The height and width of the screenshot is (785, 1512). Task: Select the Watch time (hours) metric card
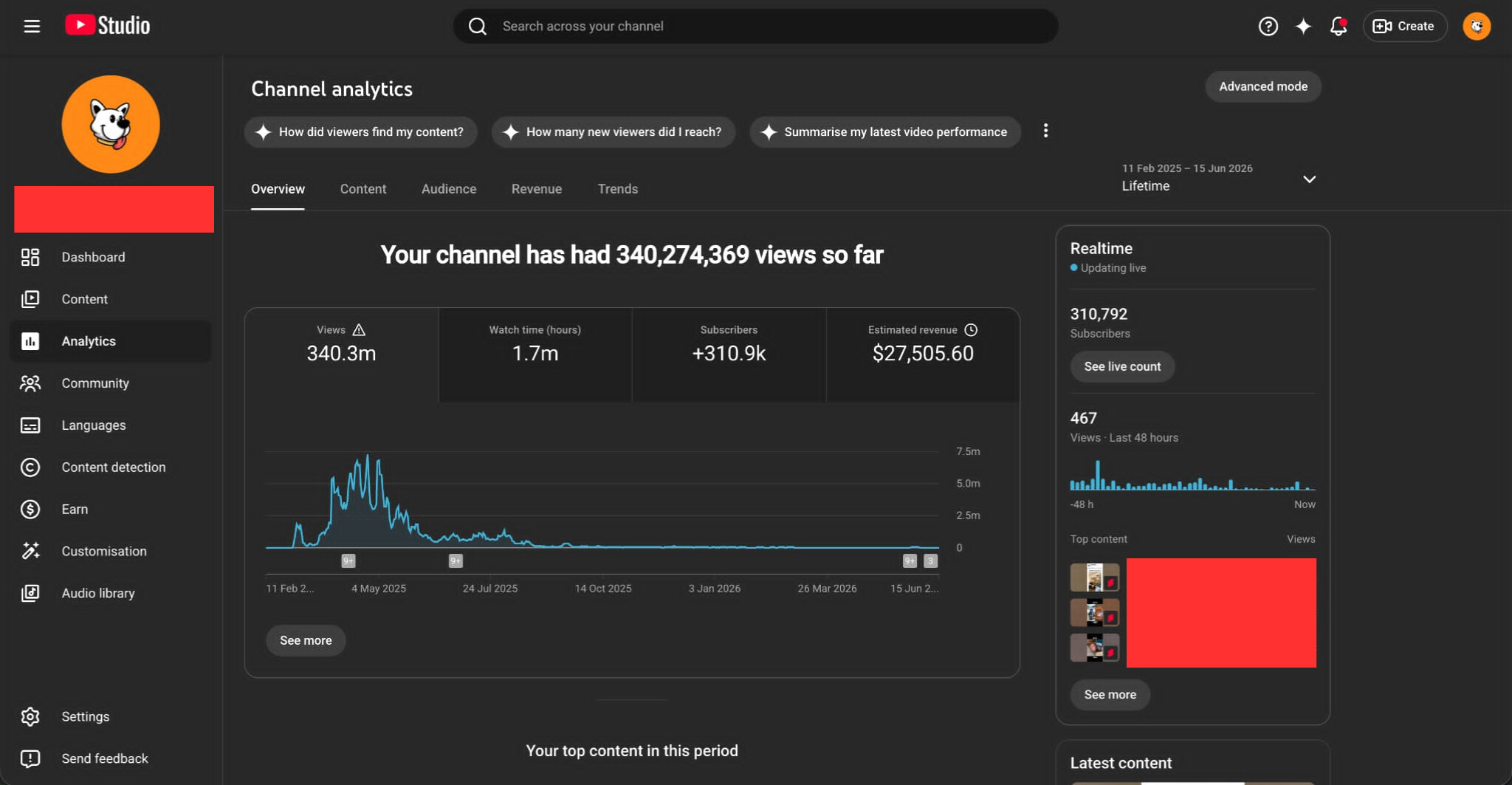(535, 354)
